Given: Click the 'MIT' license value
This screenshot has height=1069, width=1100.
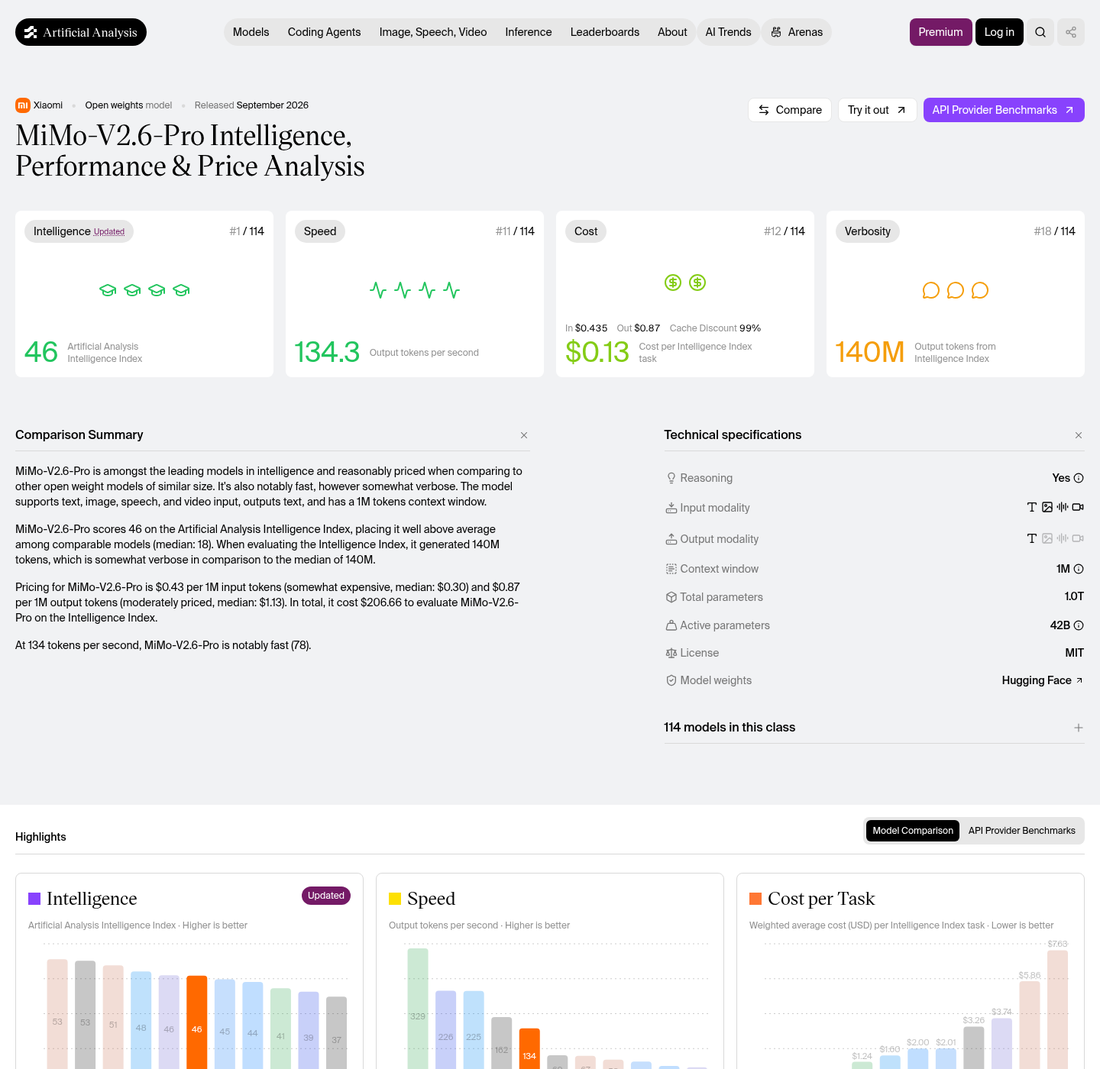Looking at the screenshot, I should tap(1074, 653).
